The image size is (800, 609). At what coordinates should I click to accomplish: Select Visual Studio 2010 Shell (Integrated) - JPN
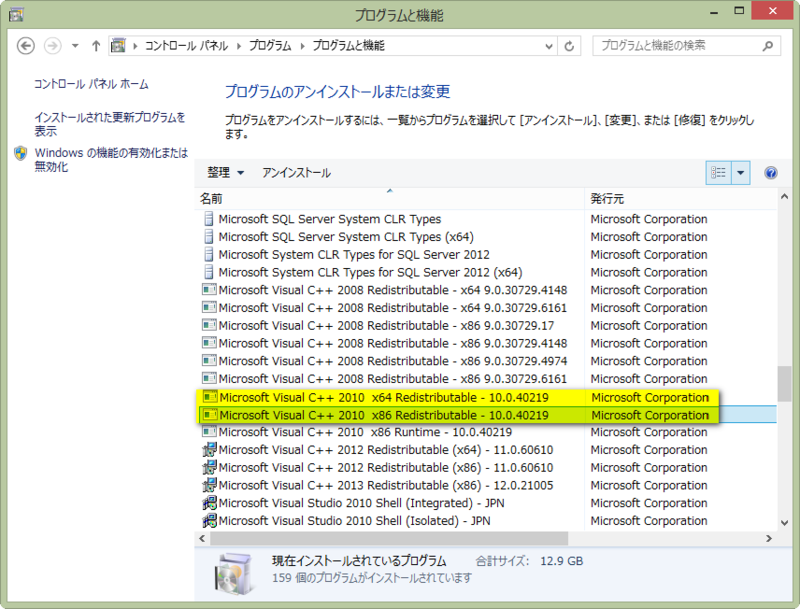[x=486, y=503]
